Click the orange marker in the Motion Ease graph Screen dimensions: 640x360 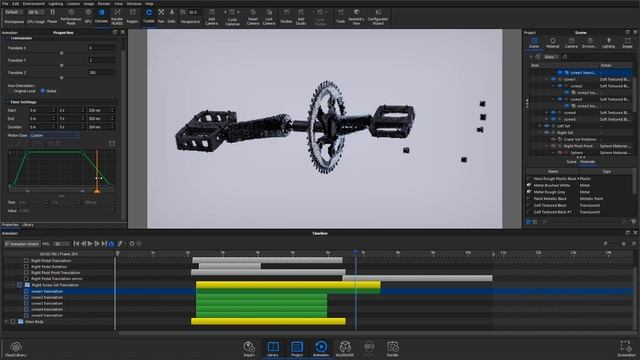click(97, 190)
